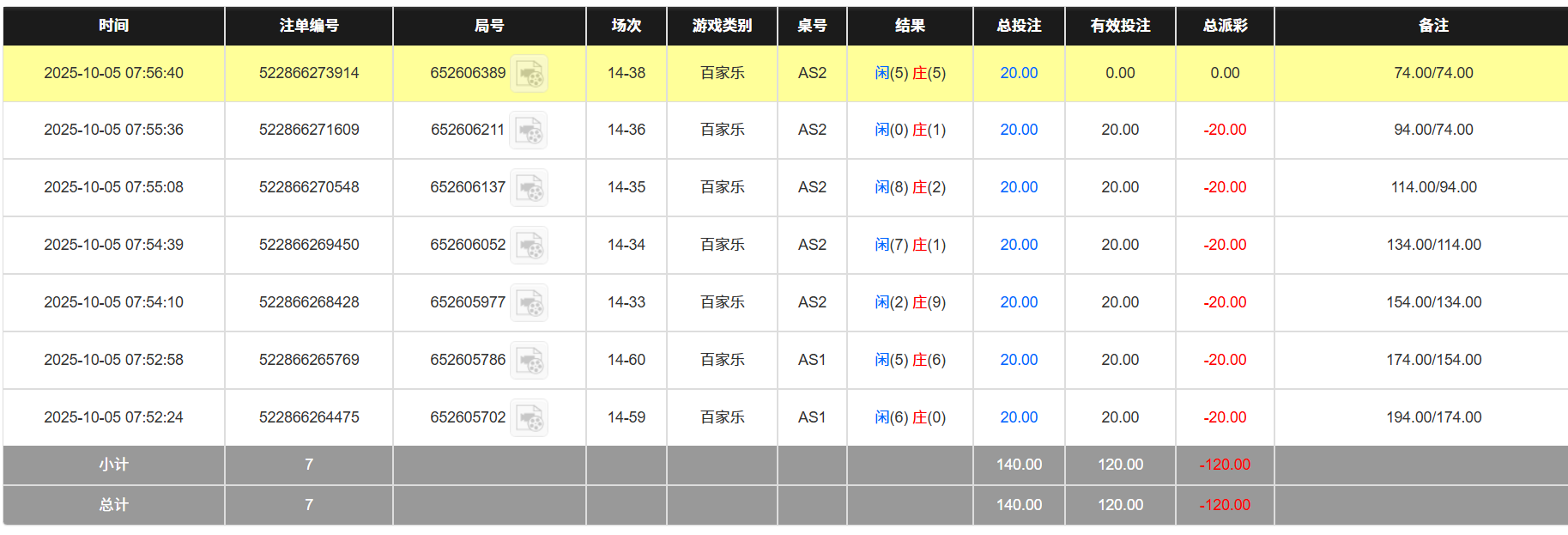Open the replay icon for round 652606137

point(530,188)
